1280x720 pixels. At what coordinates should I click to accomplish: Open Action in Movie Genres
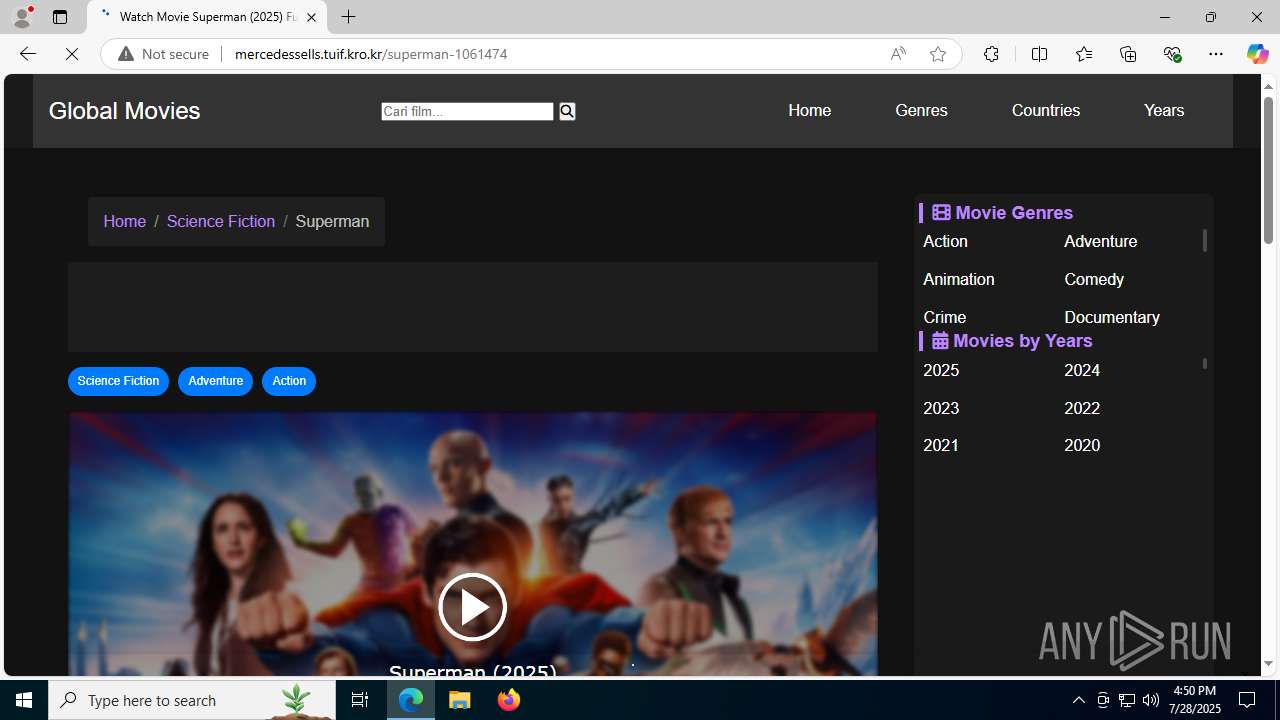click(945, 241)
